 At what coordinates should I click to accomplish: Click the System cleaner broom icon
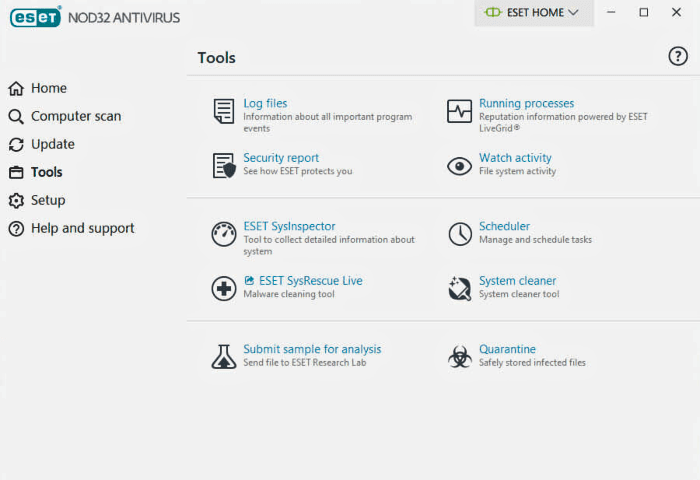tap(460, 288)
